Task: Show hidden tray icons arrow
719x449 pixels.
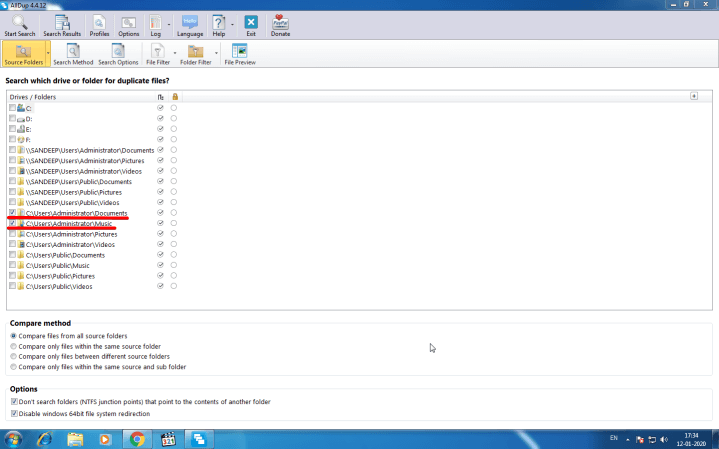Action: [x=628, y=439]
